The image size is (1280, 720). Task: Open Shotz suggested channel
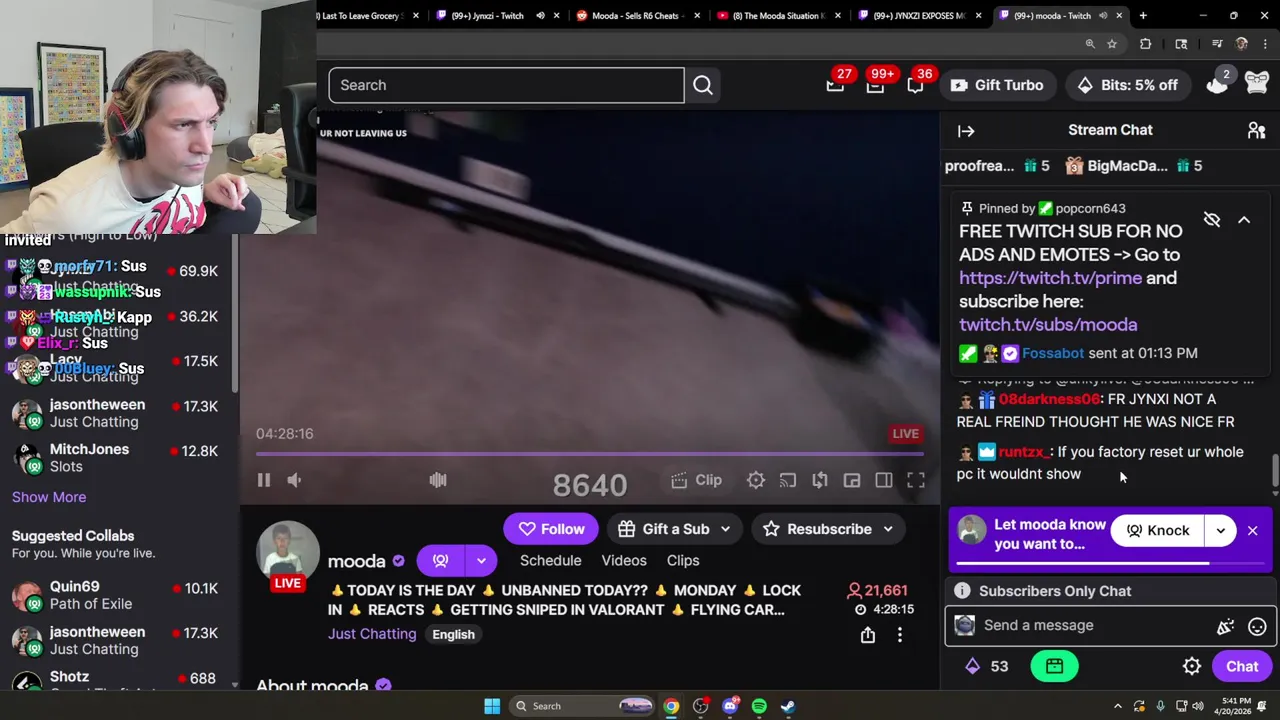(118, 680)
